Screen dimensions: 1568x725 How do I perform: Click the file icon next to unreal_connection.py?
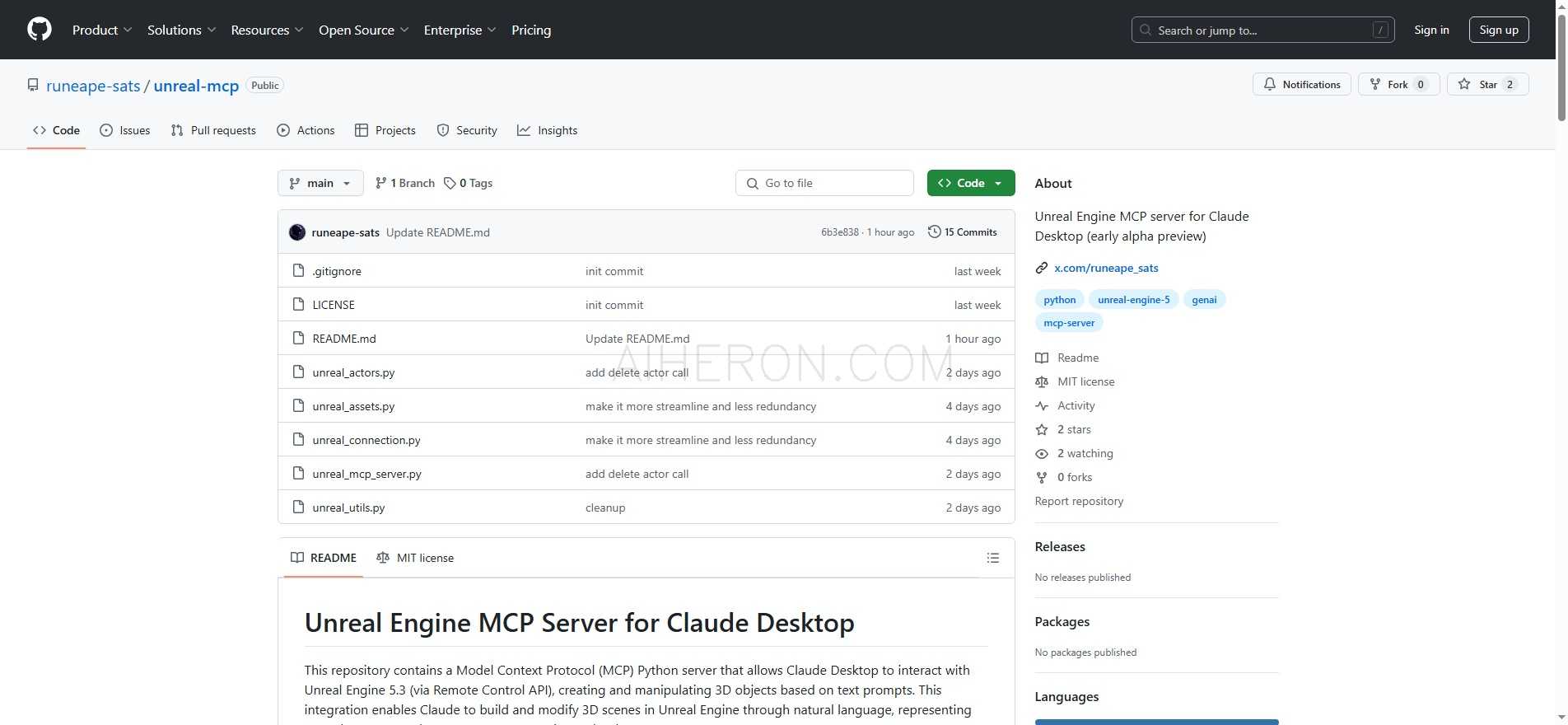(x=299, y=440)
